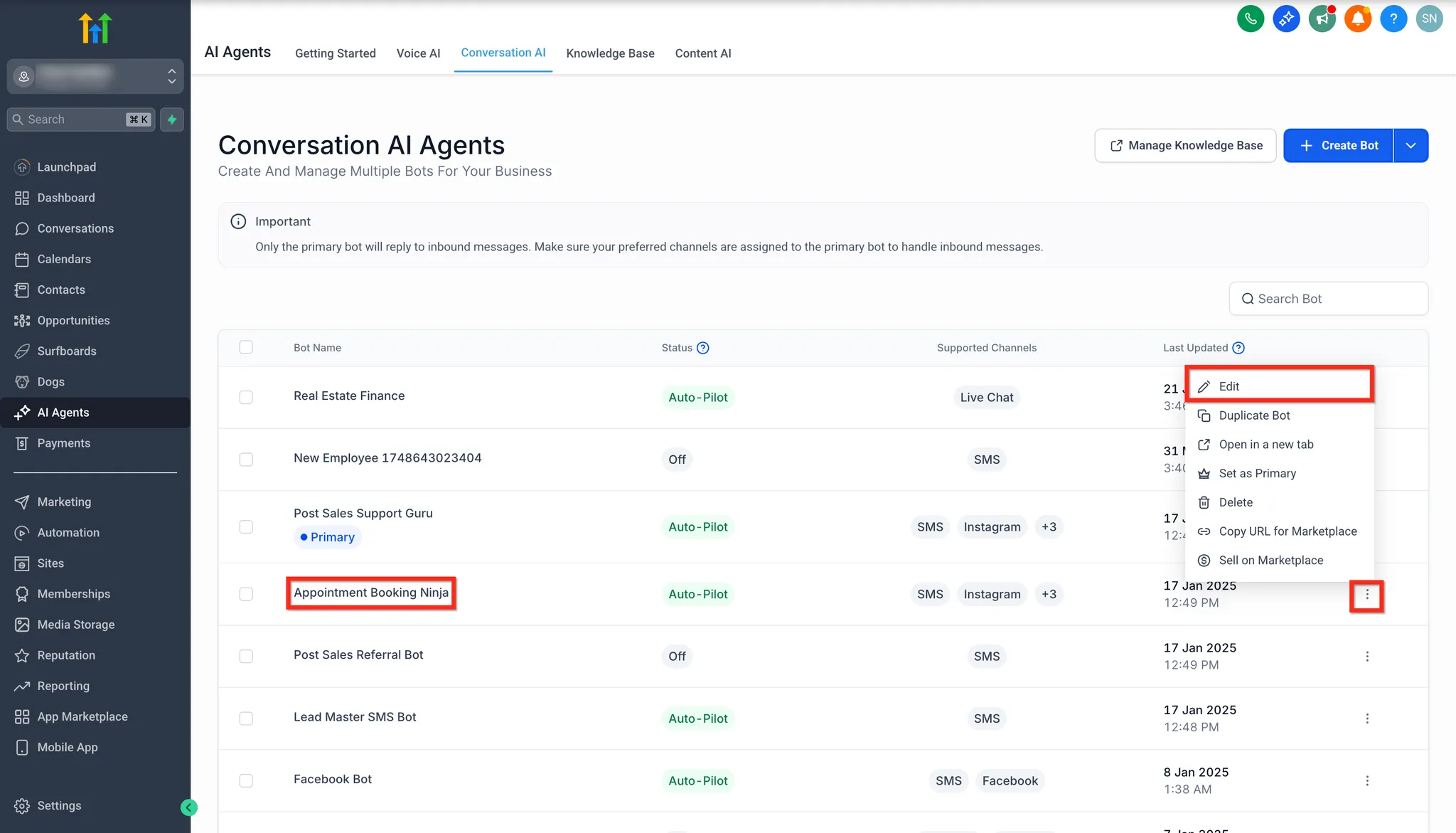Click the green phone dialer icon
Image resolution: width=1456 pixels, height=833 pixels.
pos(1251,18)
